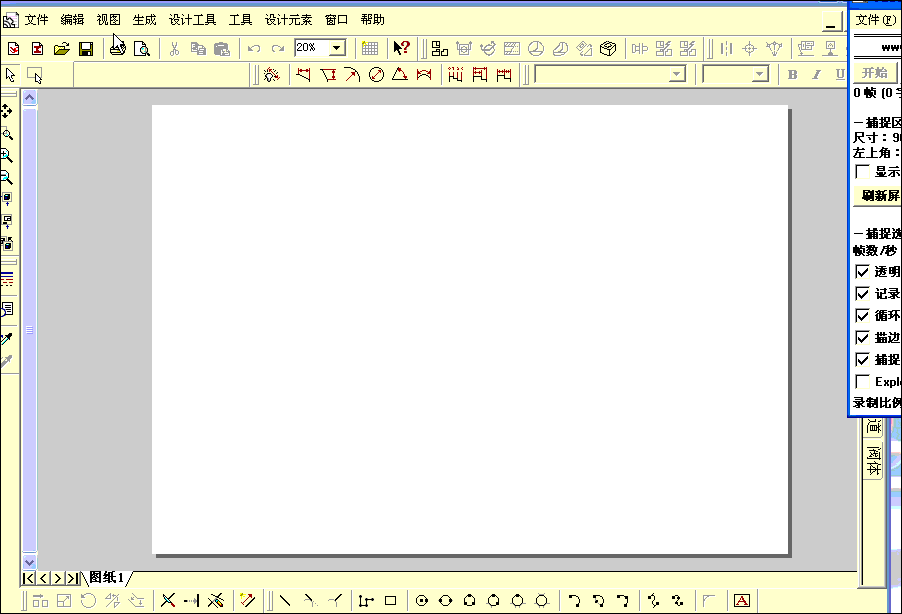Click the trim tool with blue X icon

(x=167, y=601)
